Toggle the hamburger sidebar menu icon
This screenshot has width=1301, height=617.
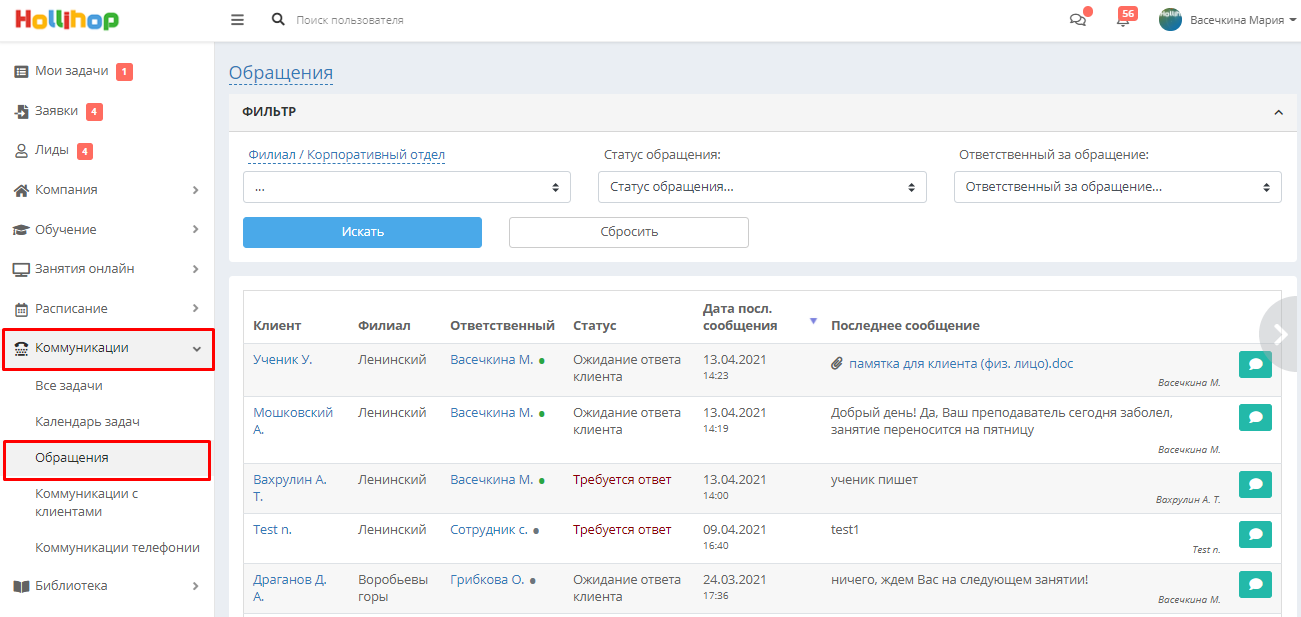237,20
